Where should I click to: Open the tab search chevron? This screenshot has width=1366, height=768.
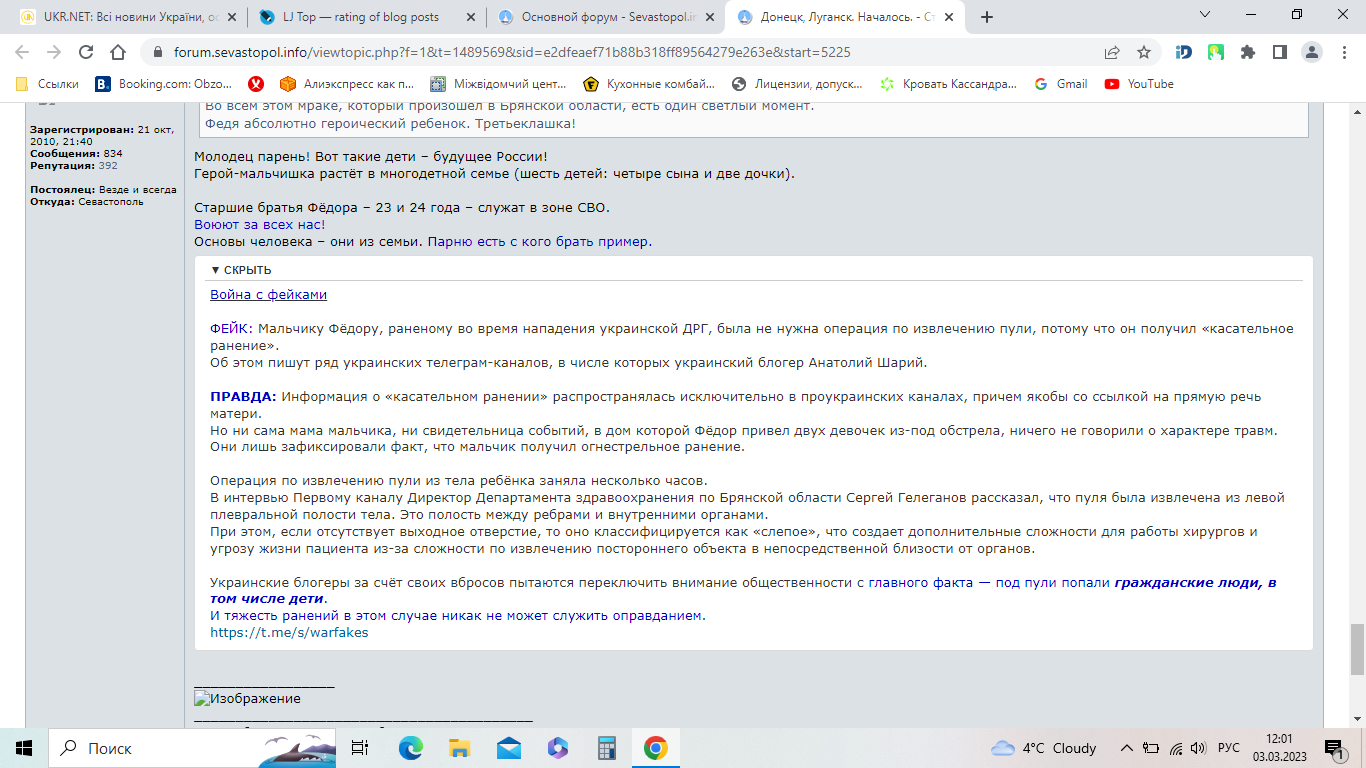(1203, 14)
